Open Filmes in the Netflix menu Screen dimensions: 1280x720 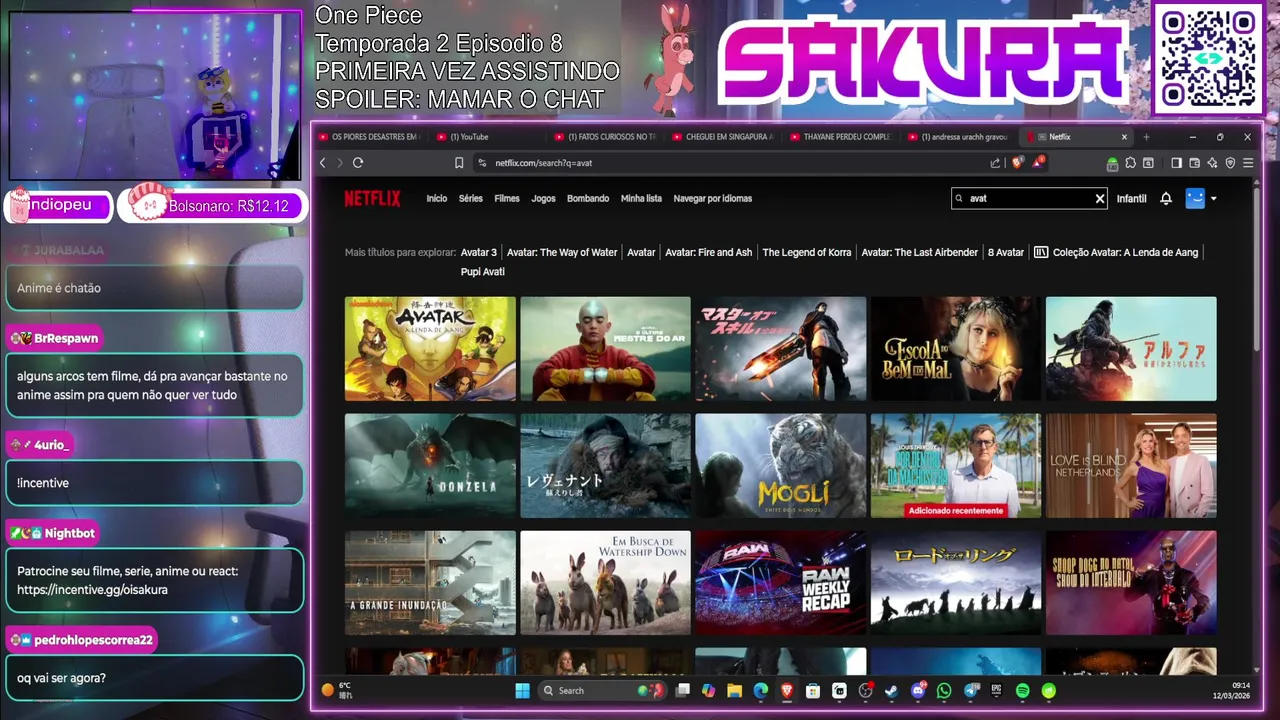point(507,198)
